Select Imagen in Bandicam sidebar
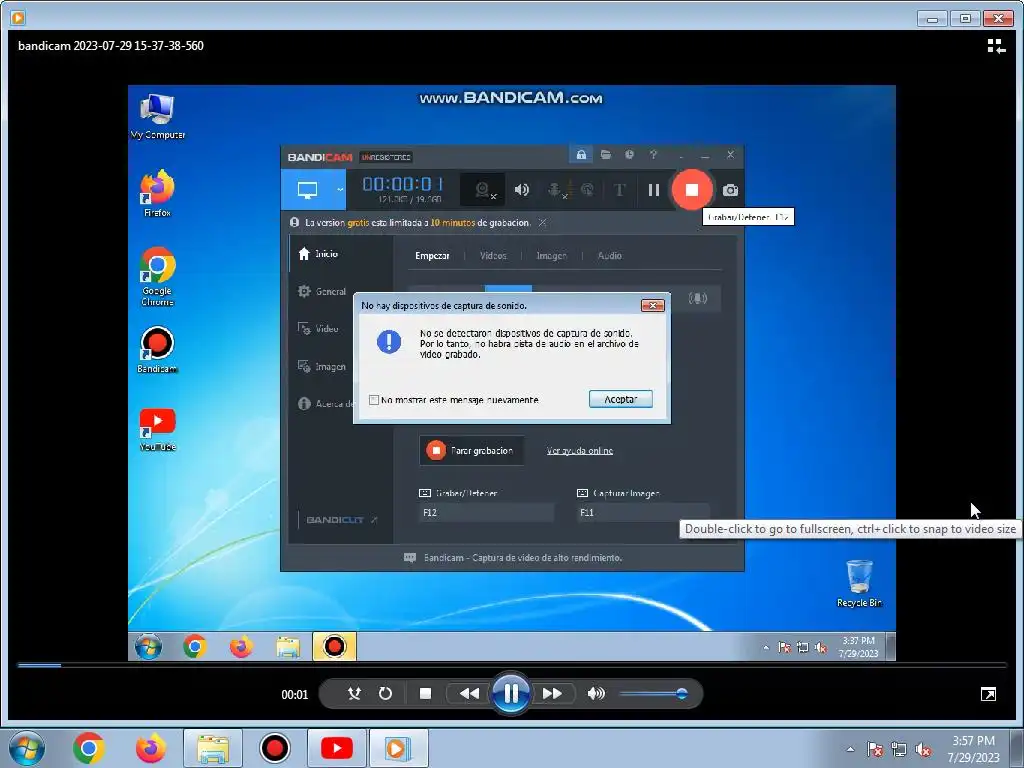 [321, 366]
